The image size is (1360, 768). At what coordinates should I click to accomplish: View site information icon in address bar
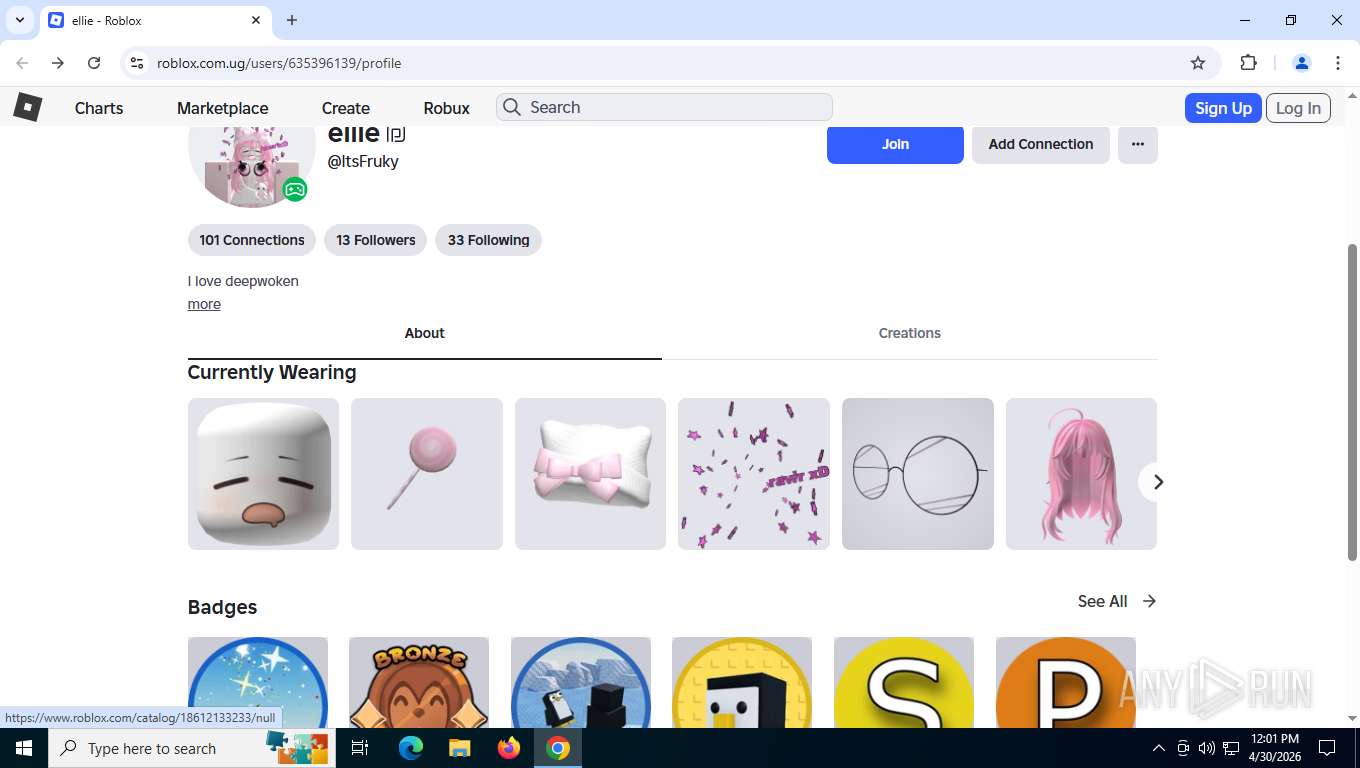(137, 63)
